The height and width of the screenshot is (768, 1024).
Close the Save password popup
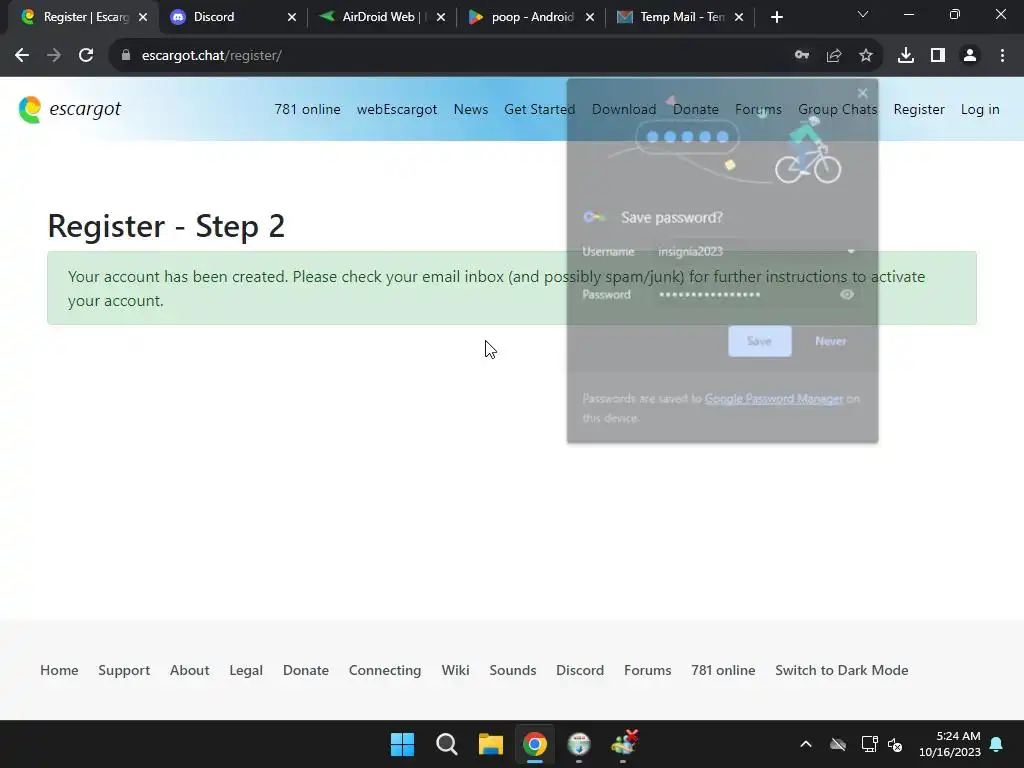[862, 93]
